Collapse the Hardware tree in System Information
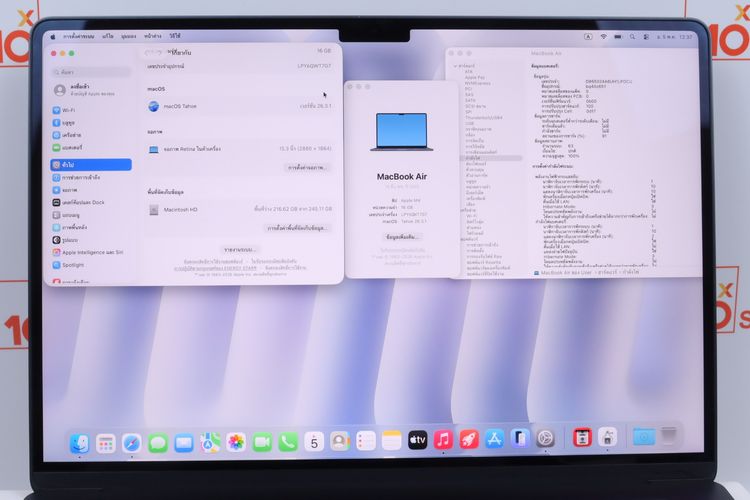750x500 pixels. [456, 66]
